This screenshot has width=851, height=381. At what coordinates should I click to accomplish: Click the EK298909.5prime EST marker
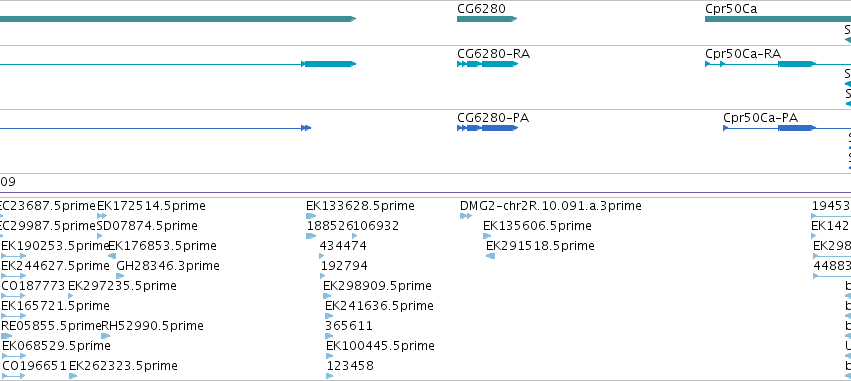(x=327, y=296)
